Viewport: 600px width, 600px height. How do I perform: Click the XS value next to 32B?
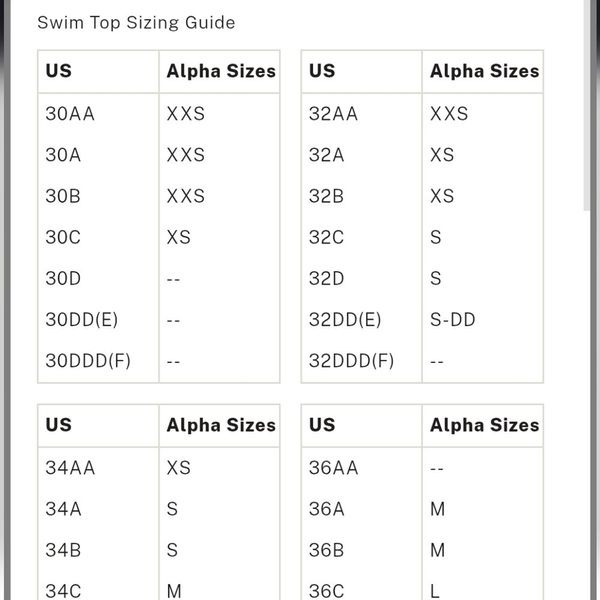pyautogui.click(x=442, y=196)
